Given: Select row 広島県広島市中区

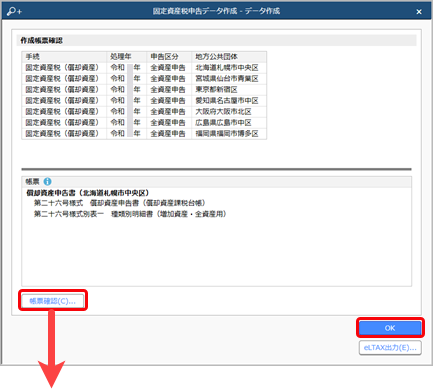Looking at the screenshot, I should [x=144, y=123].
